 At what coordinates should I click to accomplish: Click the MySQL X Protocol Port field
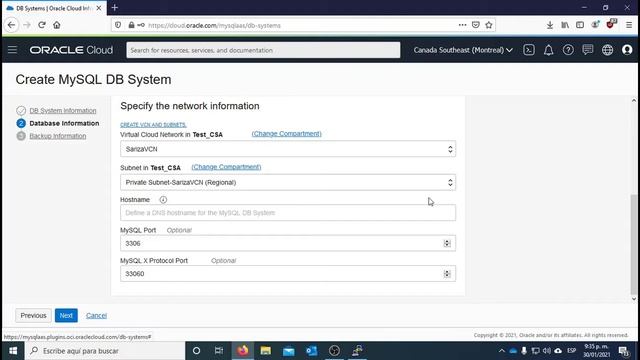click(x=288, y=273)
